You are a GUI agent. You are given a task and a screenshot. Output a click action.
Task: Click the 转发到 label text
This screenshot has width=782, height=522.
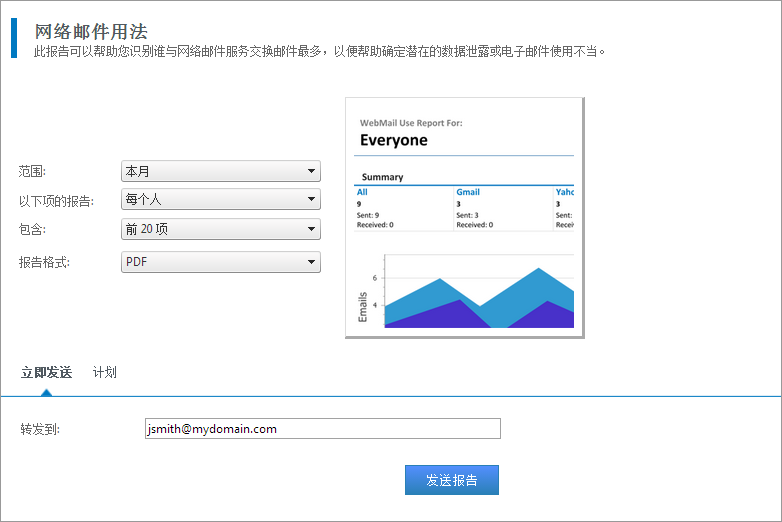coord(40,430)
